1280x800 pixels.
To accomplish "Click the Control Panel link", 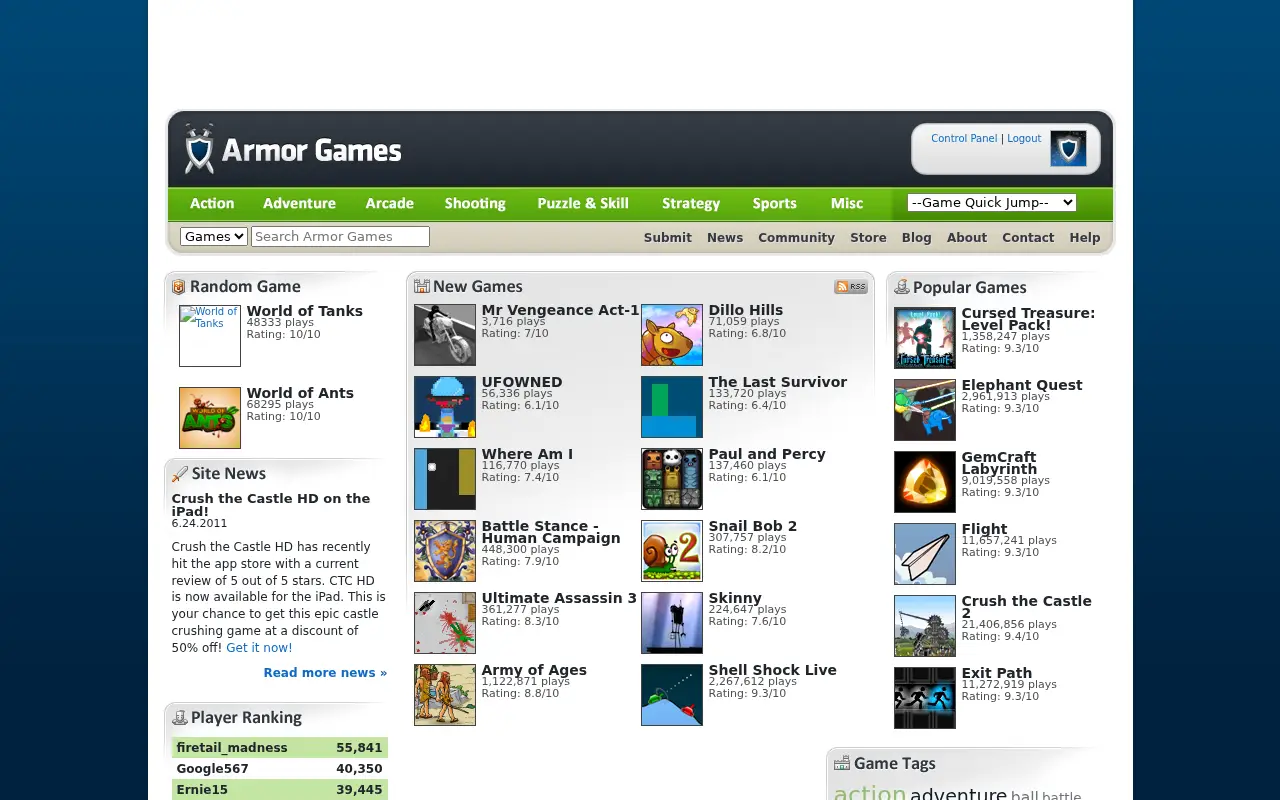I will coord(964,138).
